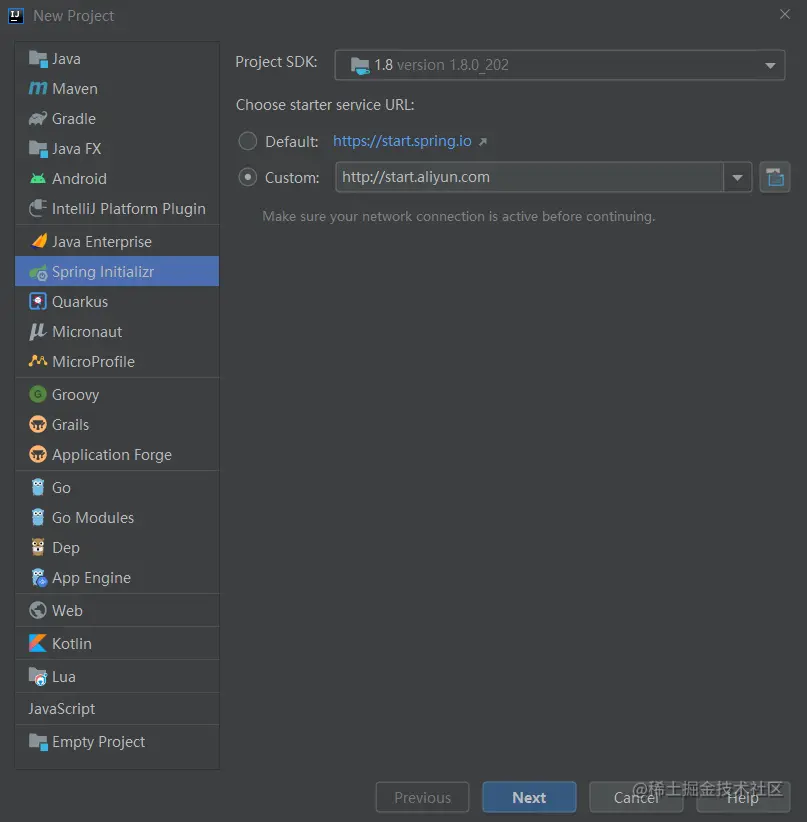Open the https://start.spring.io link
Image resolution: width=807 pixels, height=822 pixels.
click(402, 141)
